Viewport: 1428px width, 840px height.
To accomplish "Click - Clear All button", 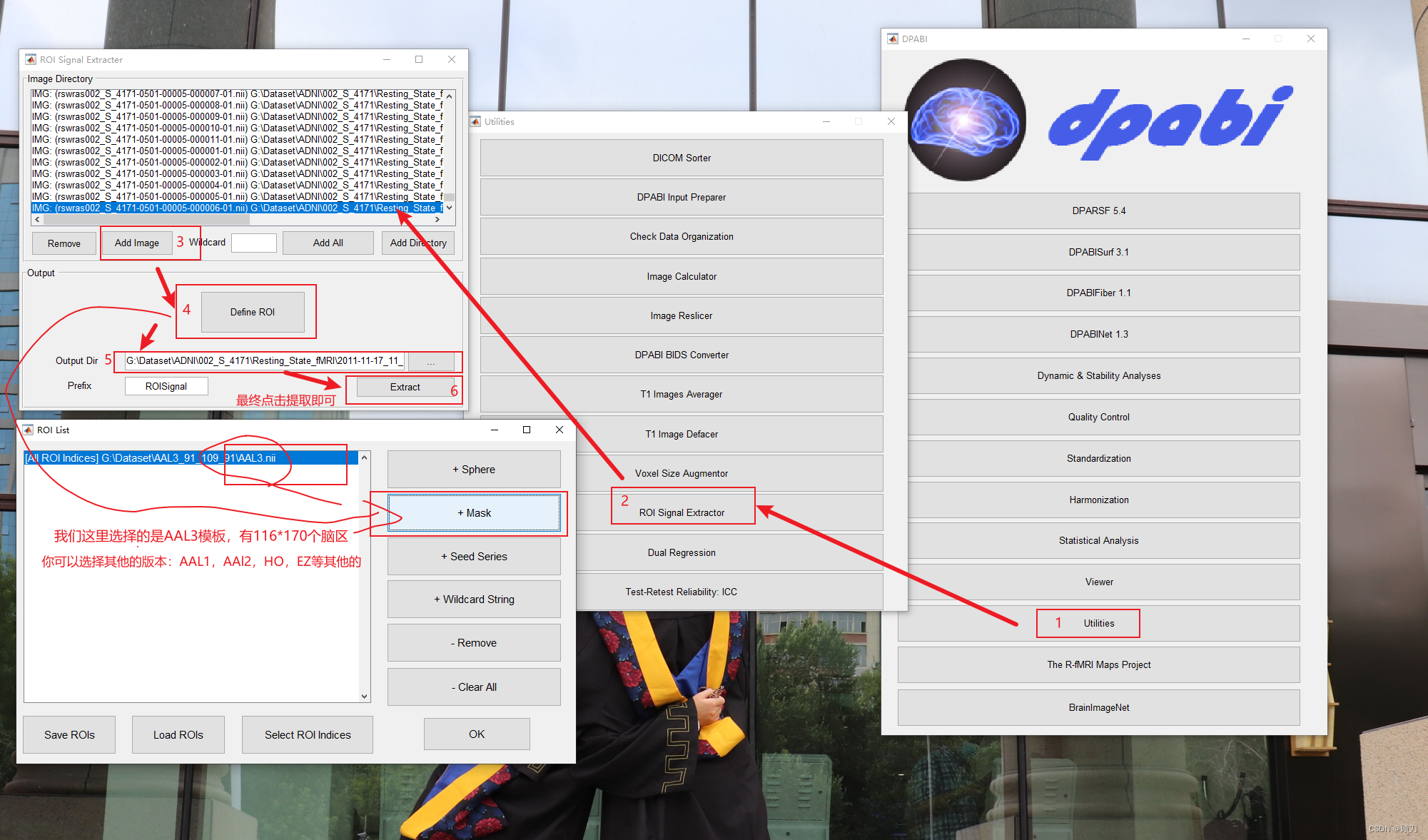I will tap(474, 687).
